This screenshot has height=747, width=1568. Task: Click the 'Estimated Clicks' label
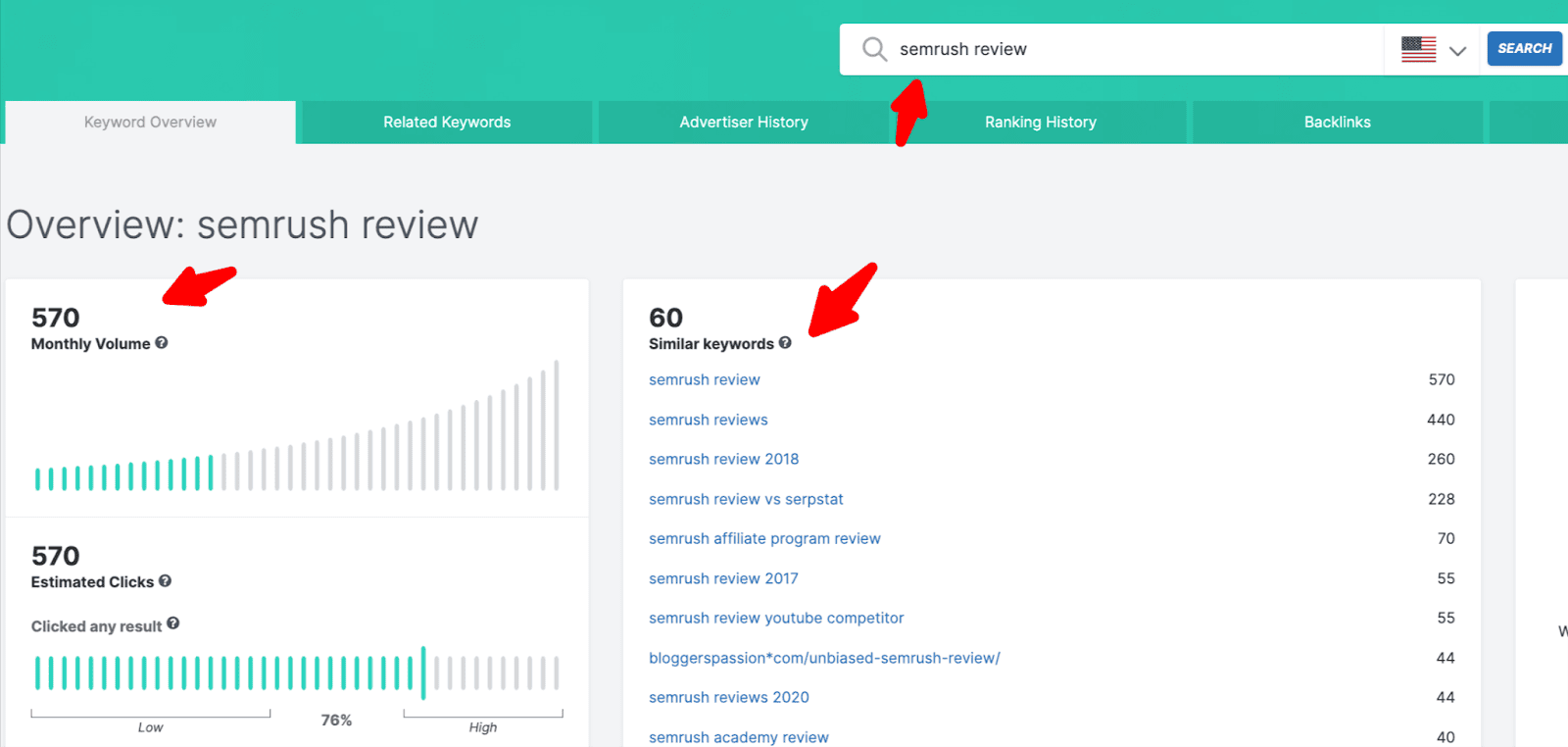pyautogui.click(x=92, y=582)
